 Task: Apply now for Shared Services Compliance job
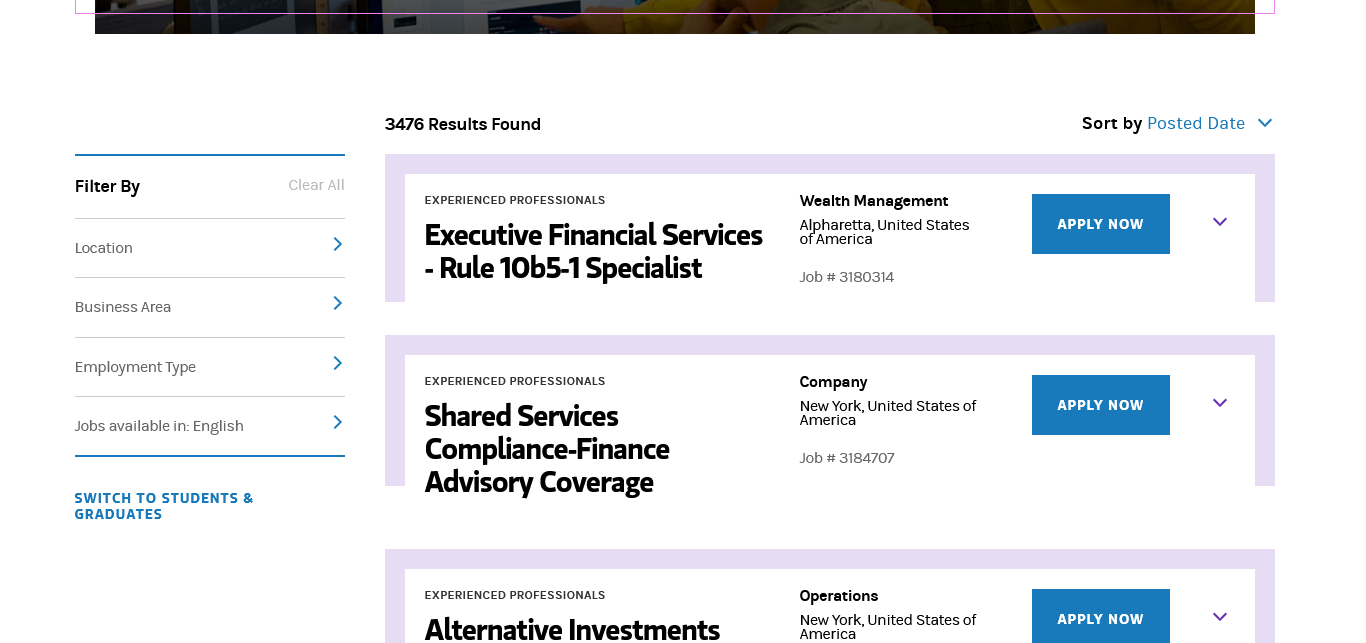(1100, 405)
